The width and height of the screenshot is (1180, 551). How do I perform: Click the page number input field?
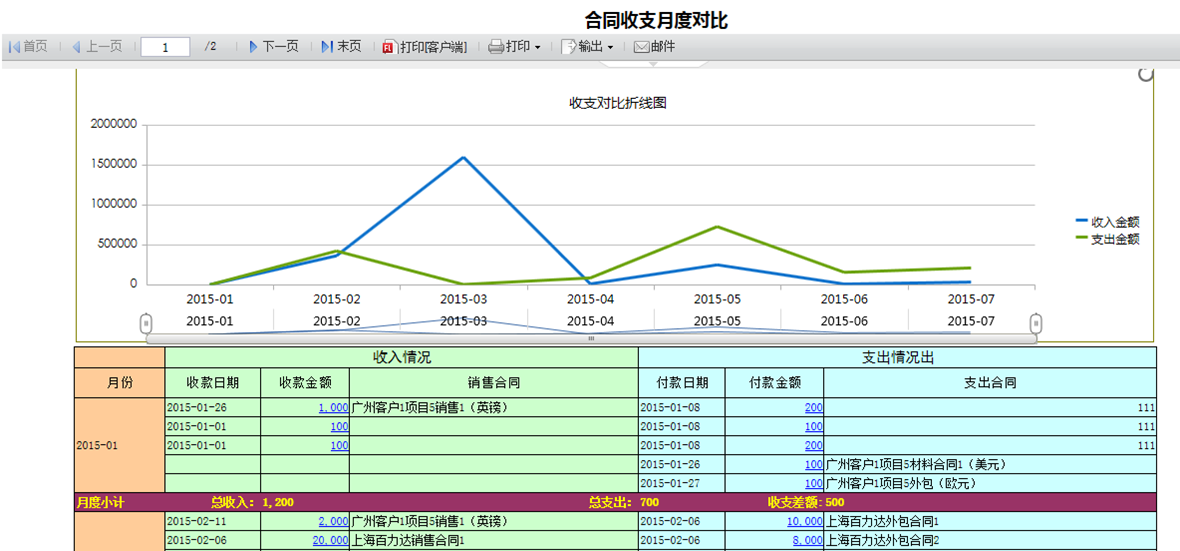(165, 47)
